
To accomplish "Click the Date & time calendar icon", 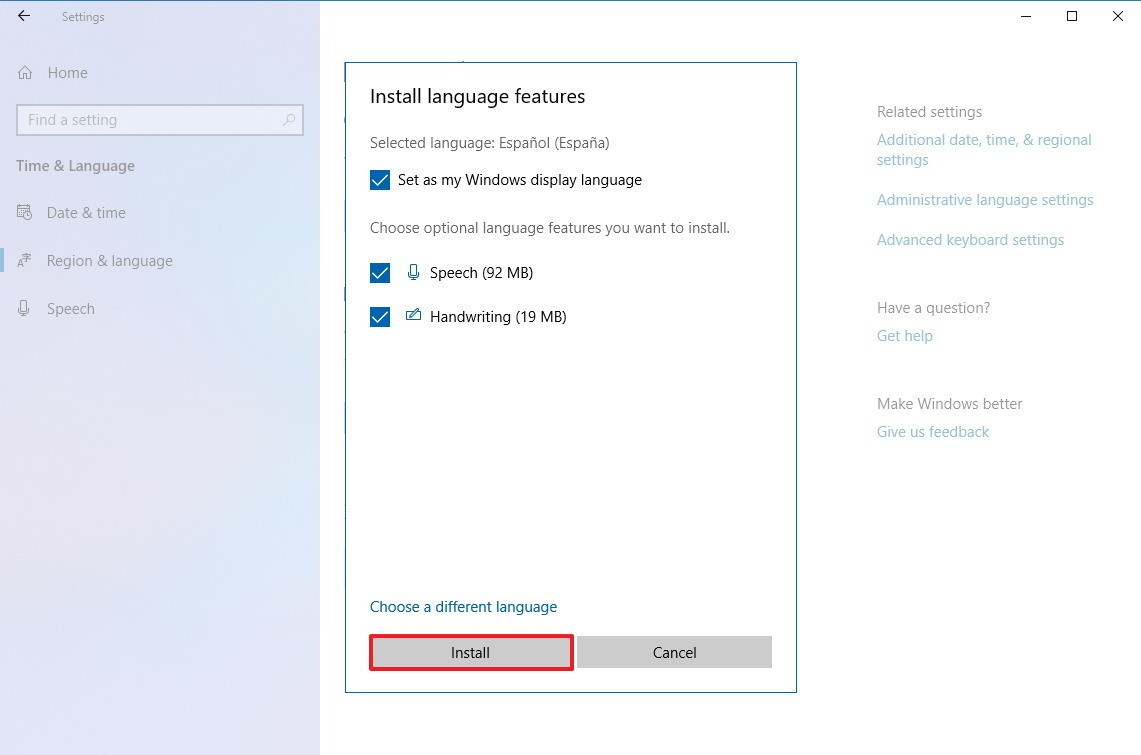I will (x=24, y=212).
